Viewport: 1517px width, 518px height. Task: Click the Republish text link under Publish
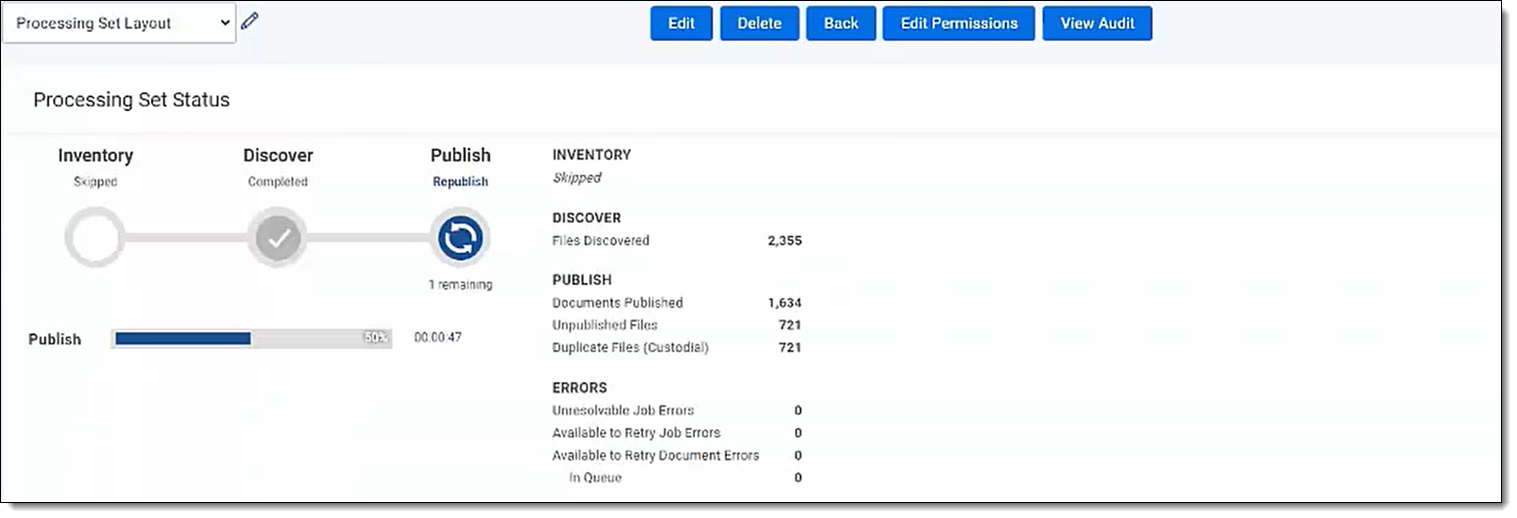point(460,182)
